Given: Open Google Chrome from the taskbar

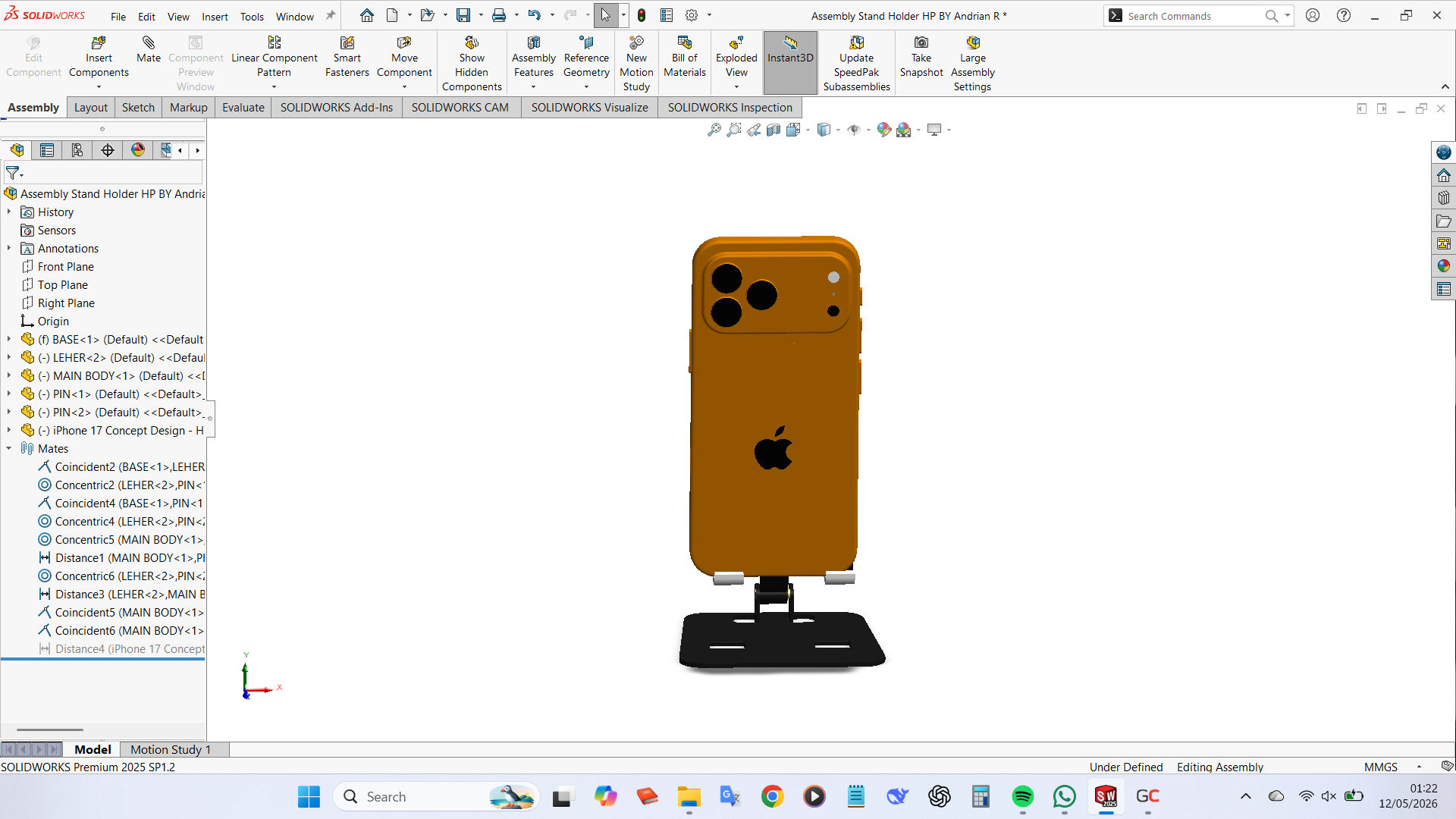Looking at the screenshot, I should (772, 797).
